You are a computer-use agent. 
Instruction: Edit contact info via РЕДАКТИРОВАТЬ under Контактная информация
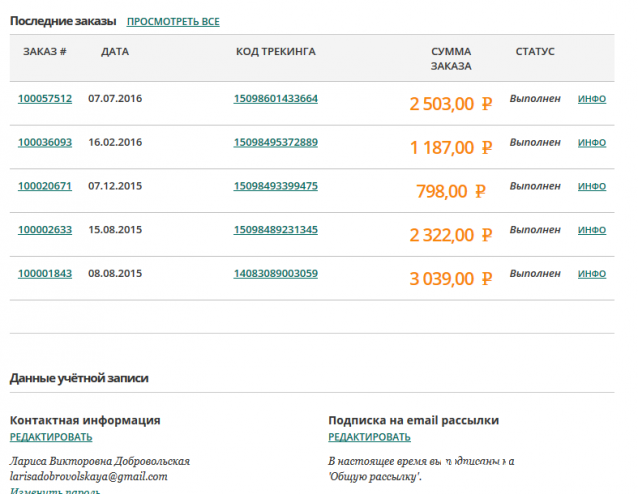click(x=51, y=437)
